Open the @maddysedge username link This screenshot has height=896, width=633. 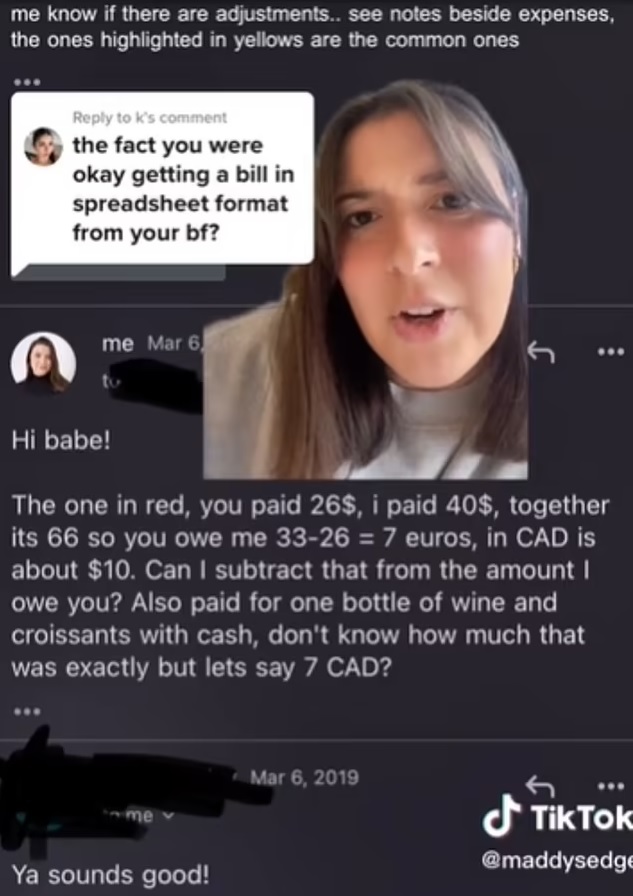[x=557, y=860]
